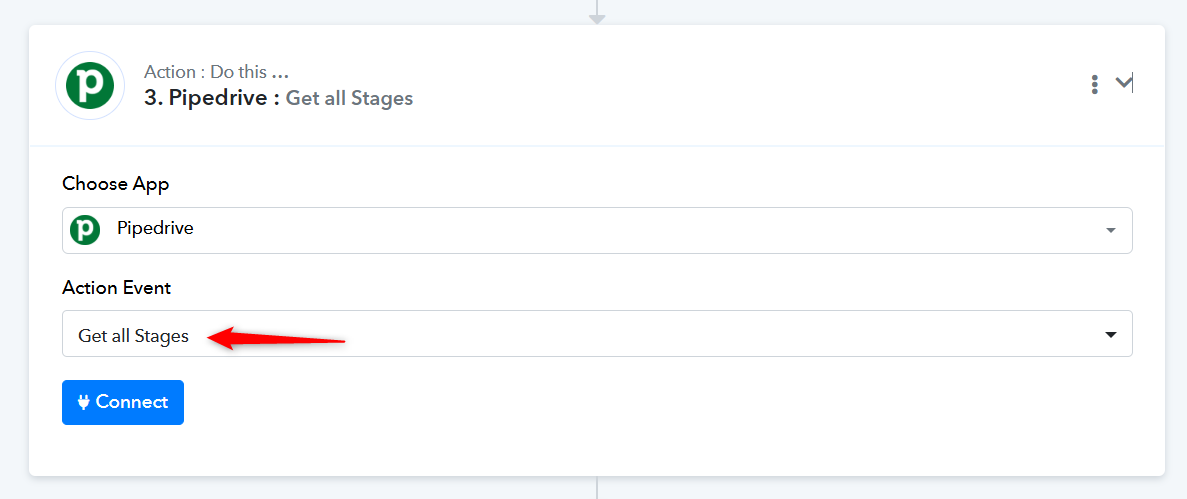Click the "Choose App" field label
The width and height of the screenshot is (1187, 499).
tap(116, 184)
